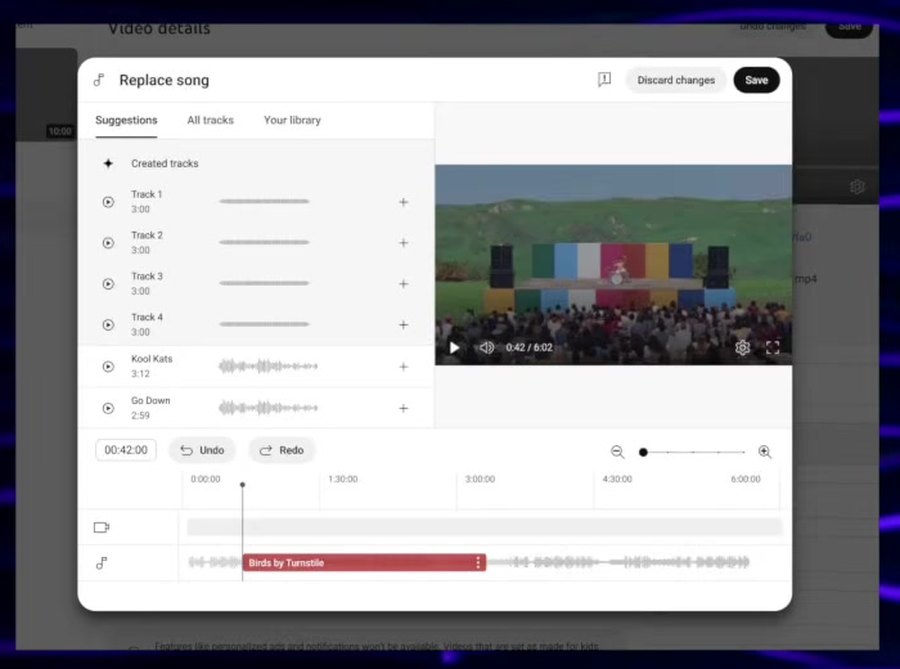Open options menu on Birds by Turnstile clip
This screenshot has width=900, height=669.
[x=478, y=563]
